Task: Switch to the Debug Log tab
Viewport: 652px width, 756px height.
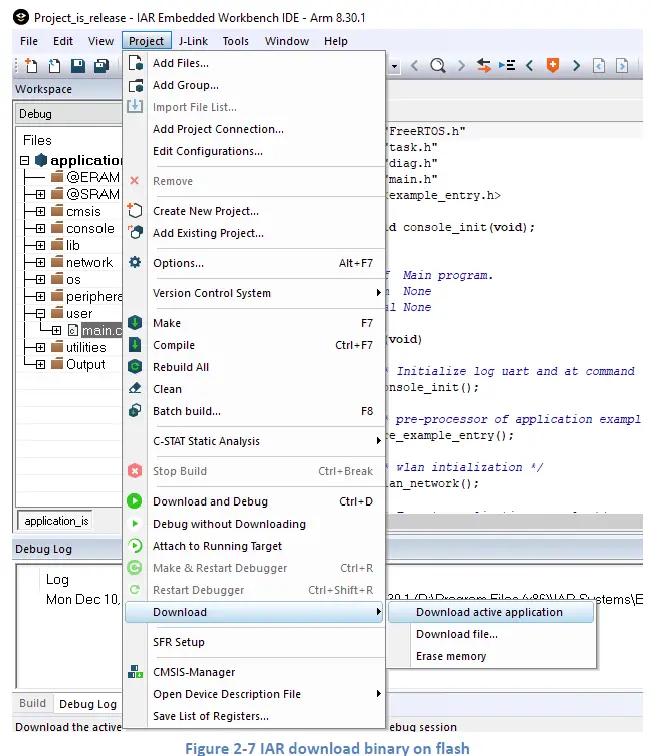Action: [x=88, y=703]
